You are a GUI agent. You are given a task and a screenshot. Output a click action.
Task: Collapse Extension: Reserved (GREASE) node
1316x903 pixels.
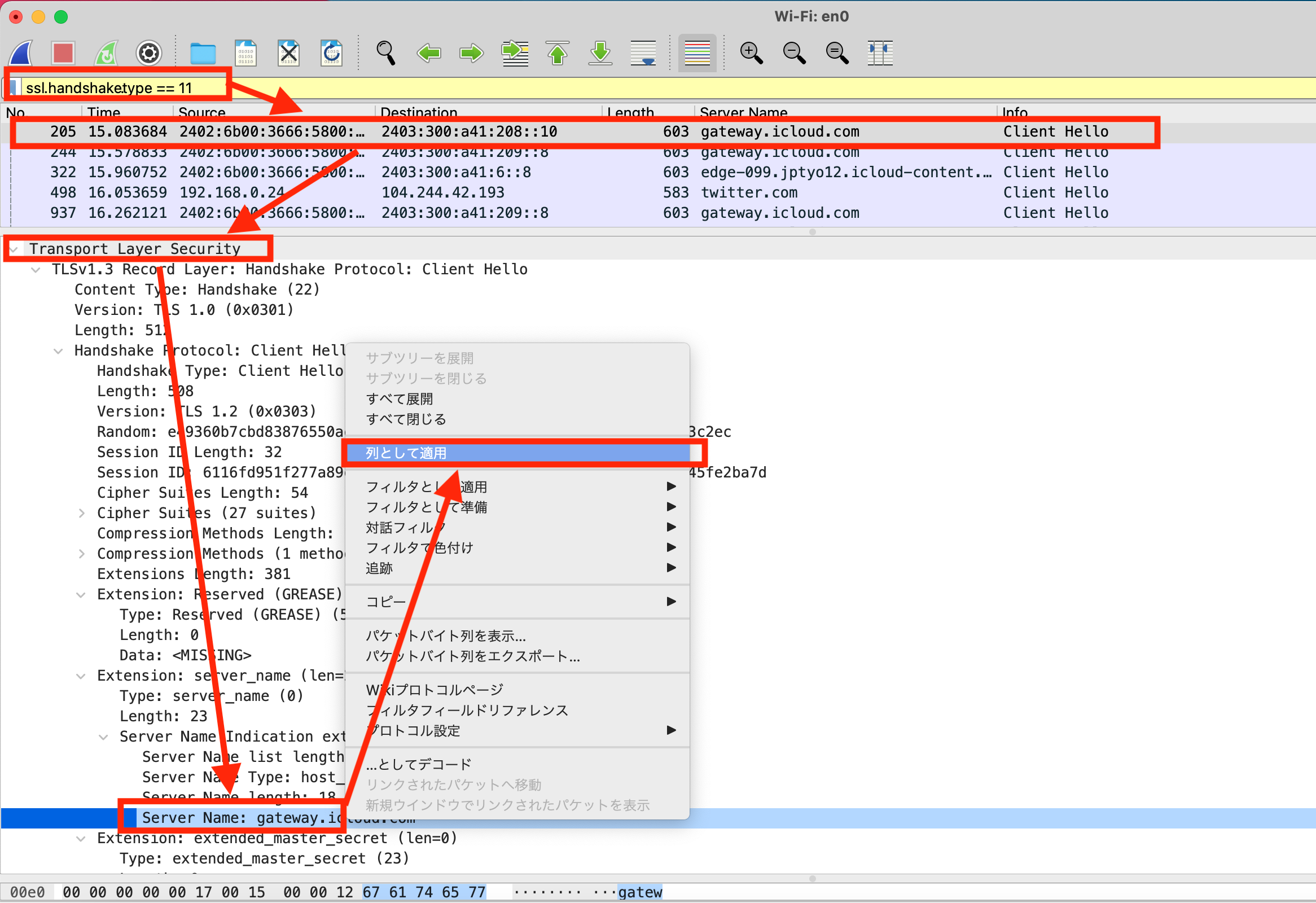(81, 595)
